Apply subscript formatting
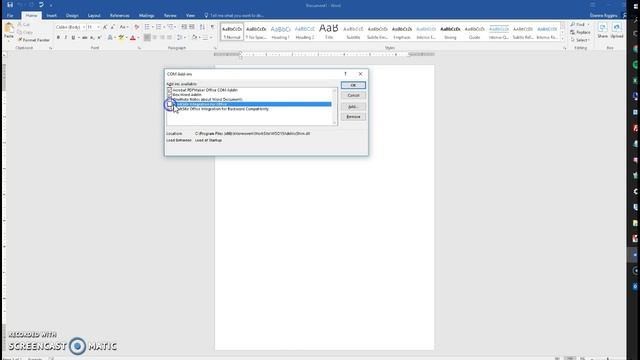Viewport: 640px width, 360px height. pos(92,38)
